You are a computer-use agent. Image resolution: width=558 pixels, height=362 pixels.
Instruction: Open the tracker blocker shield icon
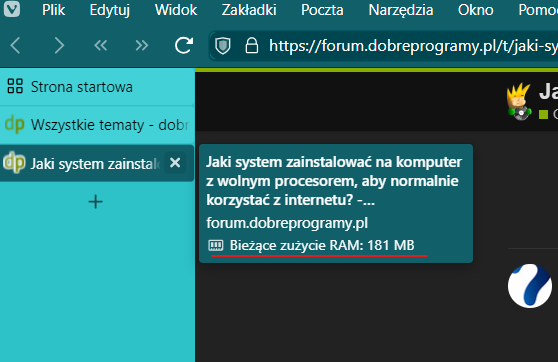click(223, 46)
